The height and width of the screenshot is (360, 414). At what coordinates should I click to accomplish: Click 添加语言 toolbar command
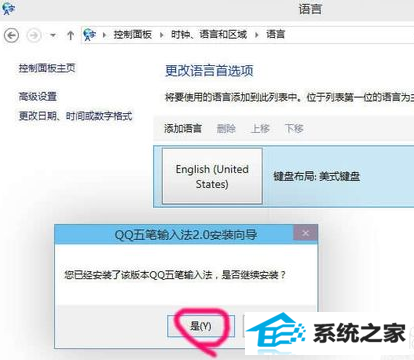183,128
